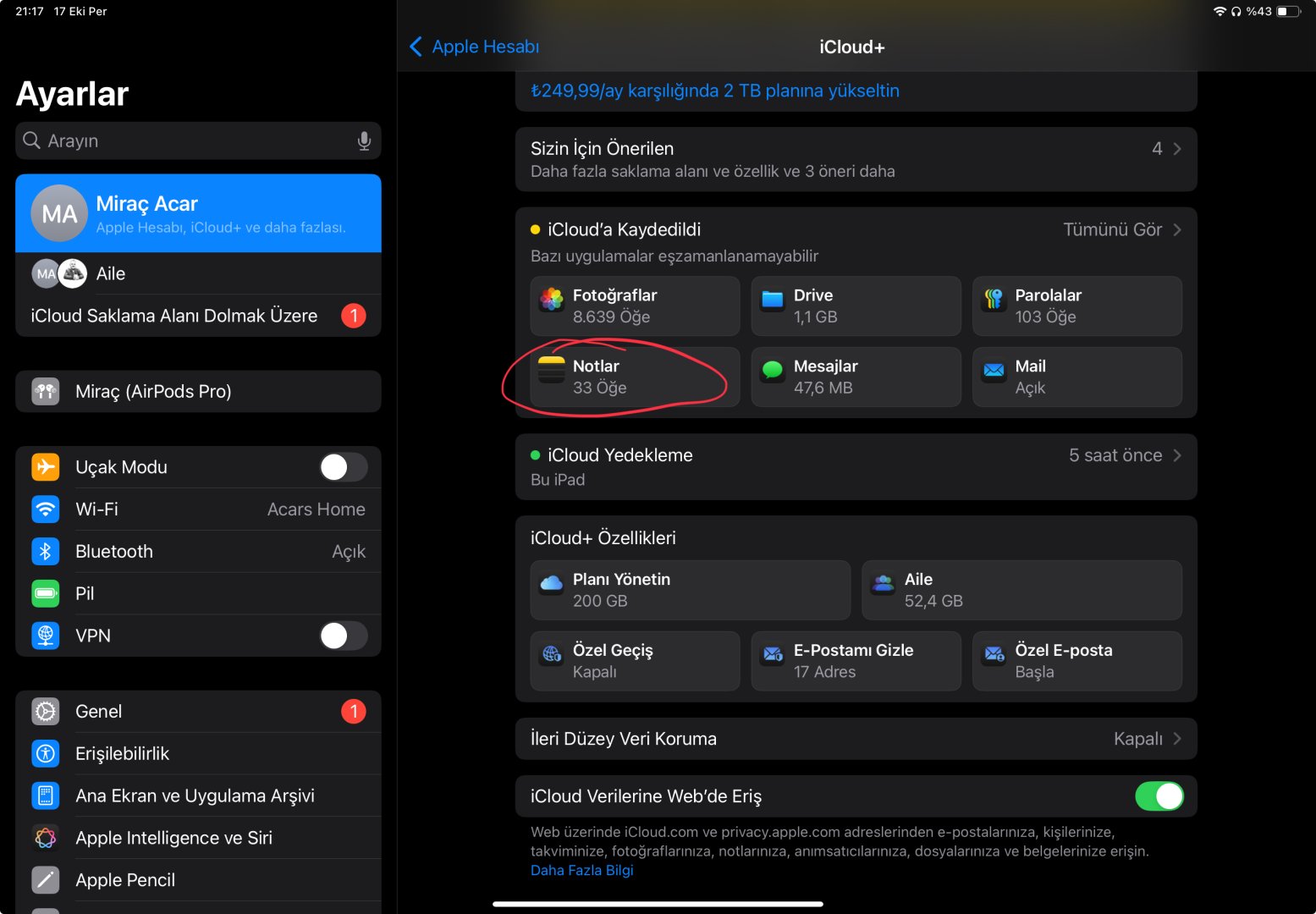The width and height of the screenshot is (1316, 914).
Task: Tap the Bluetooth settings icon
Action: 46,552
